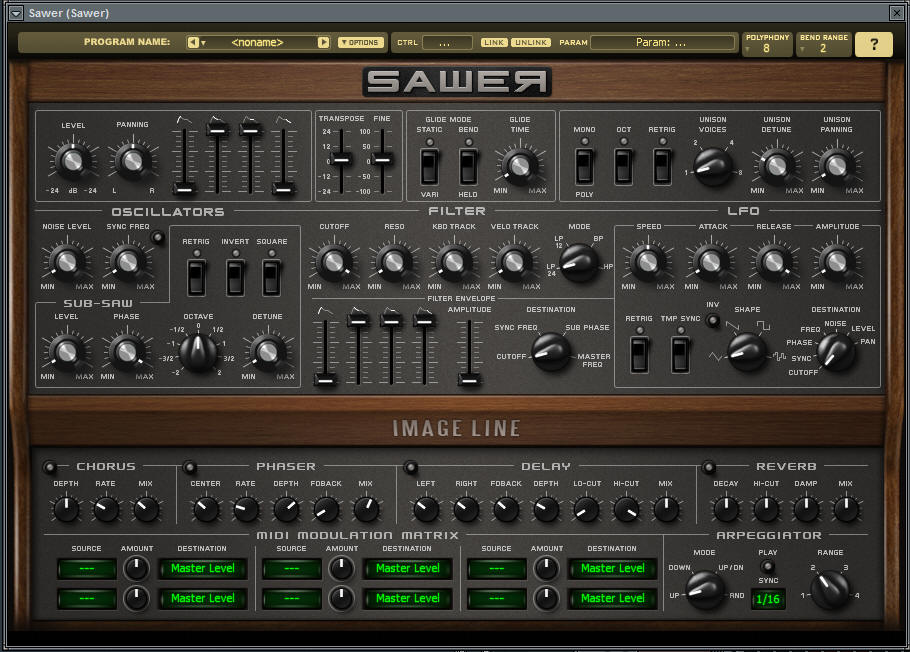
Task: Open the help question mark button
Action: click(x=874, y=44)
